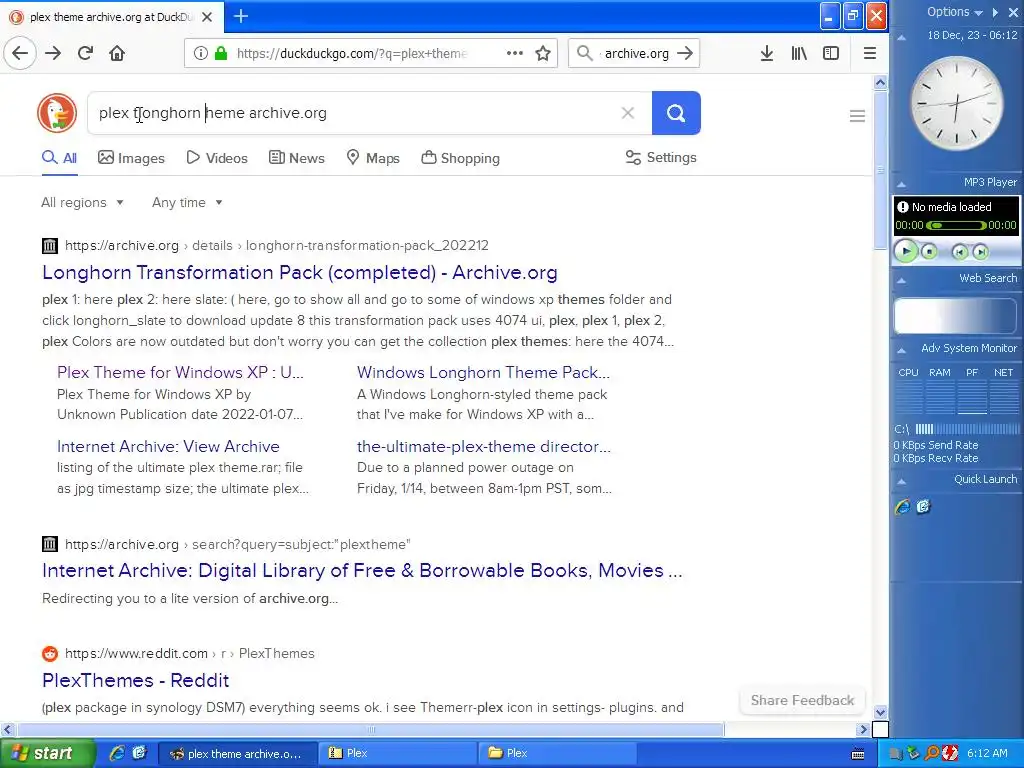Open the Downloads arrow icon
1024x768 pixels.
[767, 53]
